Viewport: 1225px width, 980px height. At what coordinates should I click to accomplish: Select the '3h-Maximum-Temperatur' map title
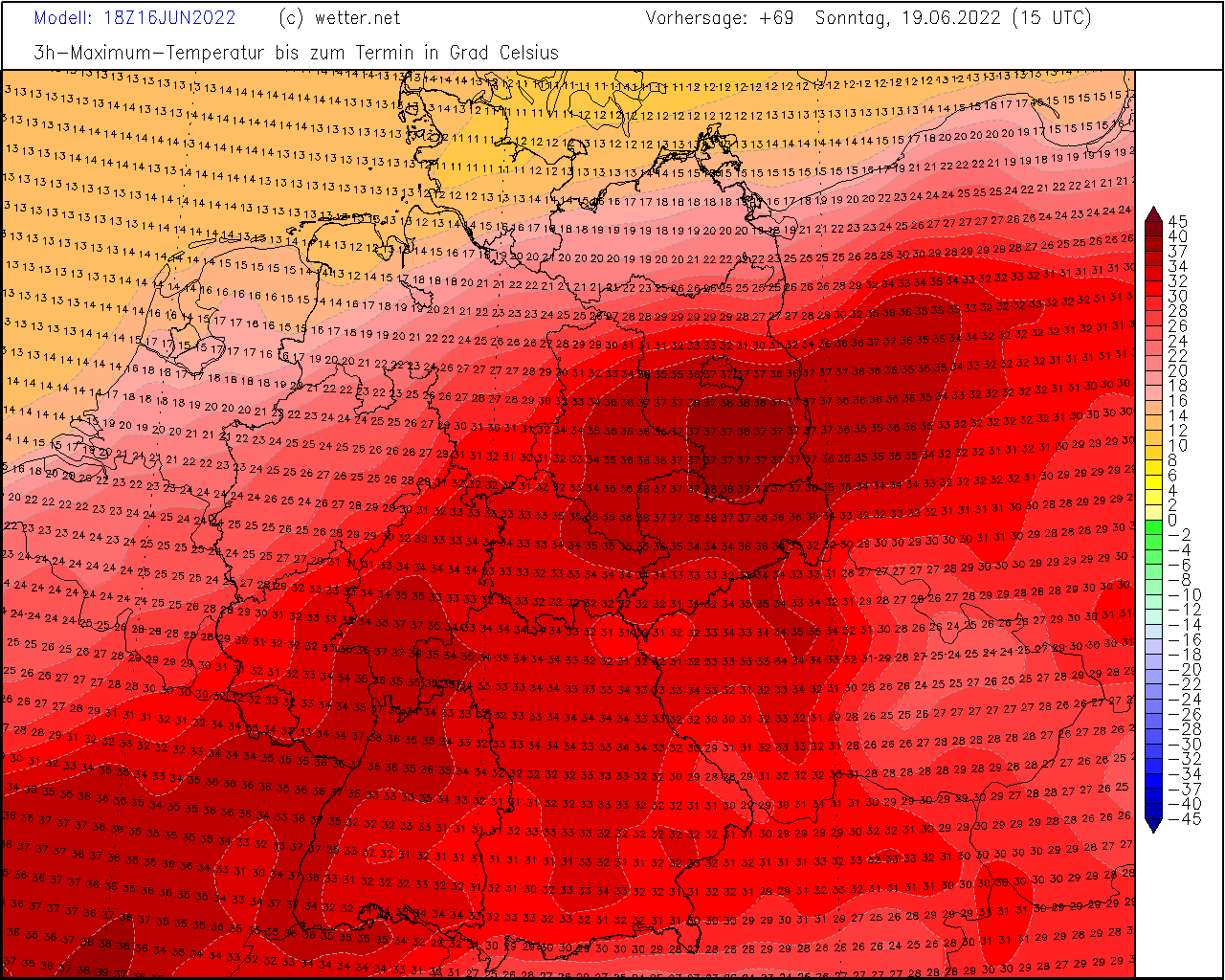(150, 53)
